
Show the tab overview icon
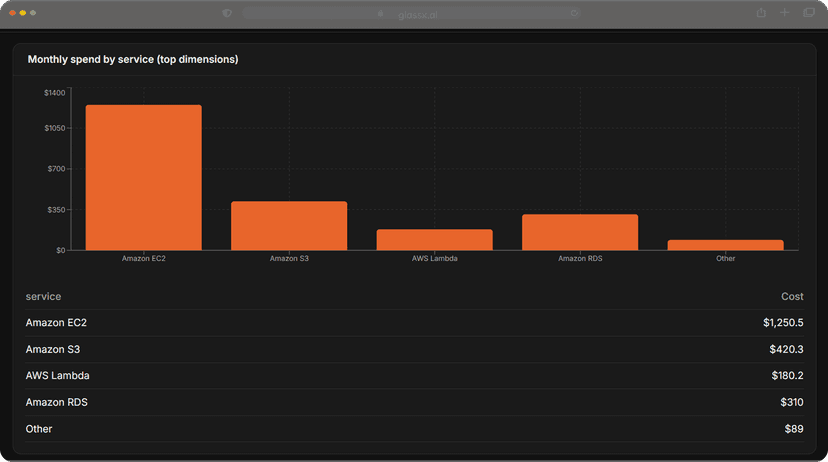(808, 12)
